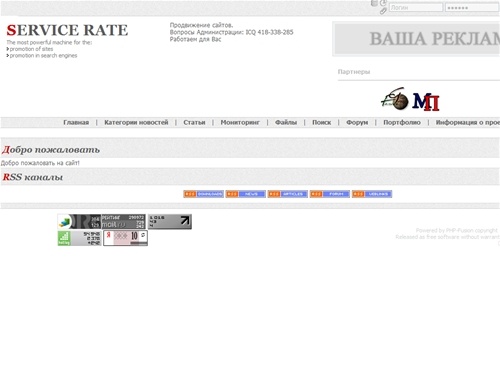Image resolution: width=500 pixels, height=375 pixels.
Task: Open the Файлы section
Action: tap(286, 122)
